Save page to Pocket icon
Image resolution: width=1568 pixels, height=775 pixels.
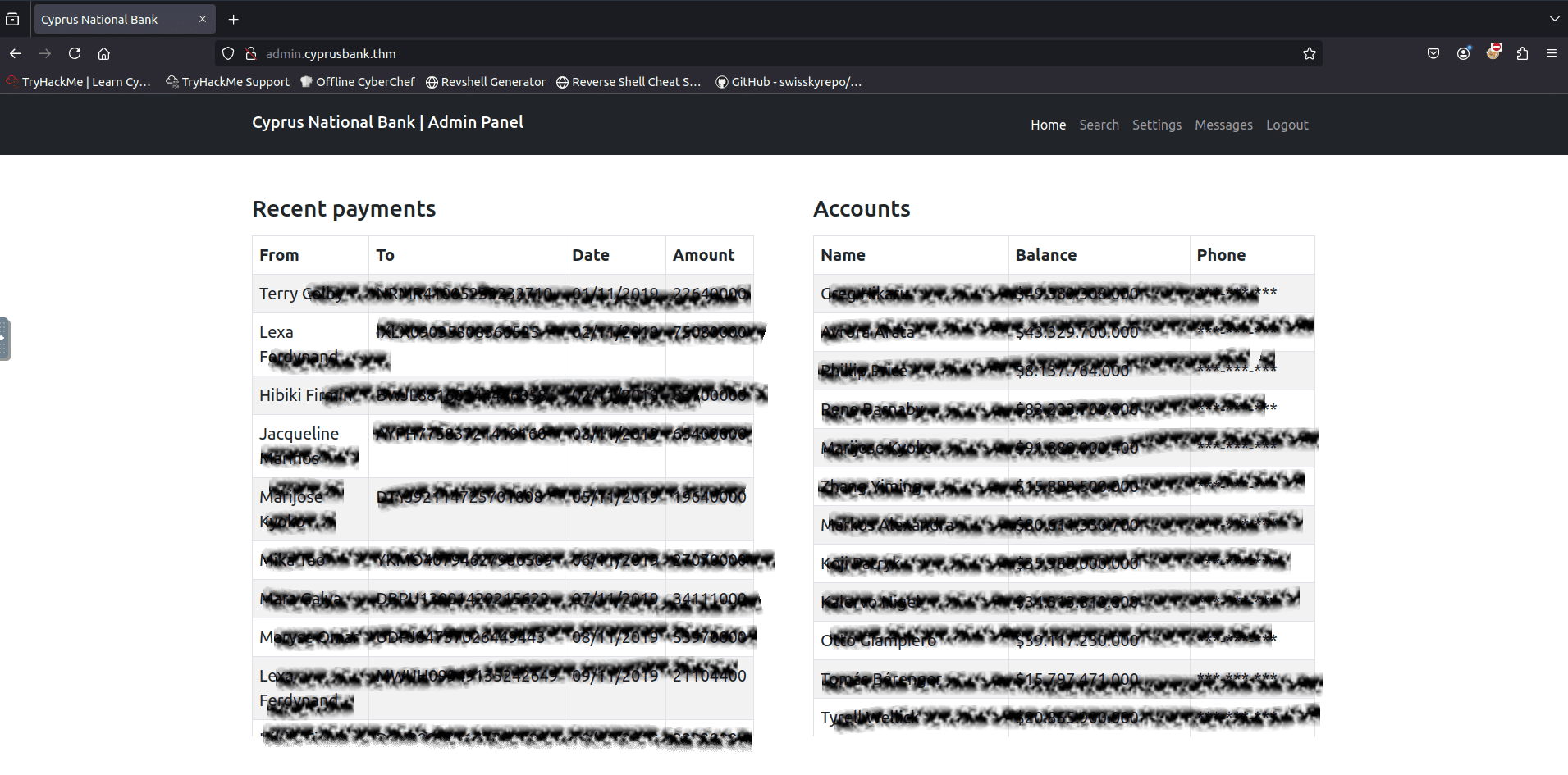pyautogui.click(x=1433, y=53)
